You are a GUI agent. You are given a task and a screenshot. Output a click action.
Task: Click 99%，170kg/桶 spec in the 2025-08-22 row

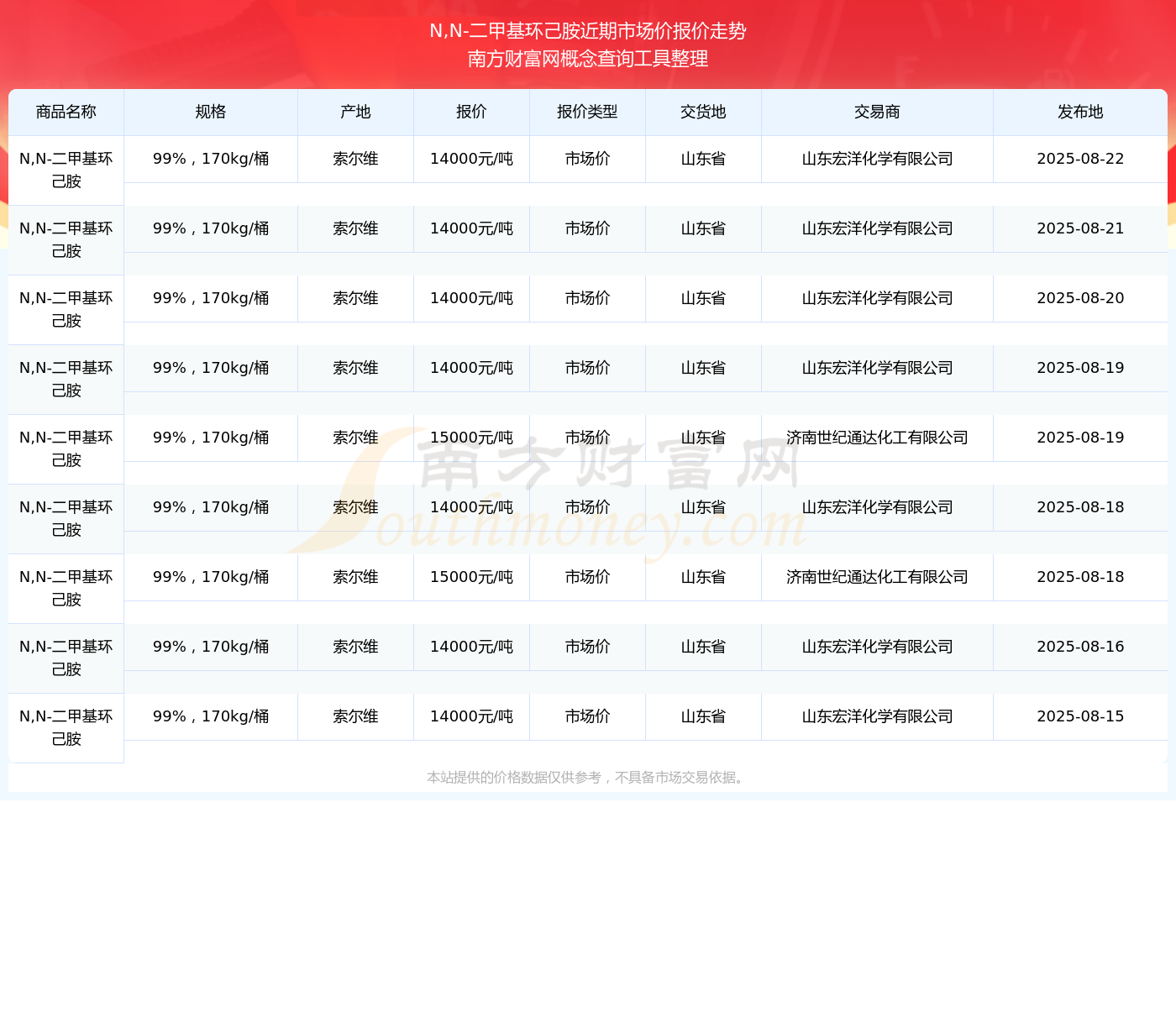(211, 159)
